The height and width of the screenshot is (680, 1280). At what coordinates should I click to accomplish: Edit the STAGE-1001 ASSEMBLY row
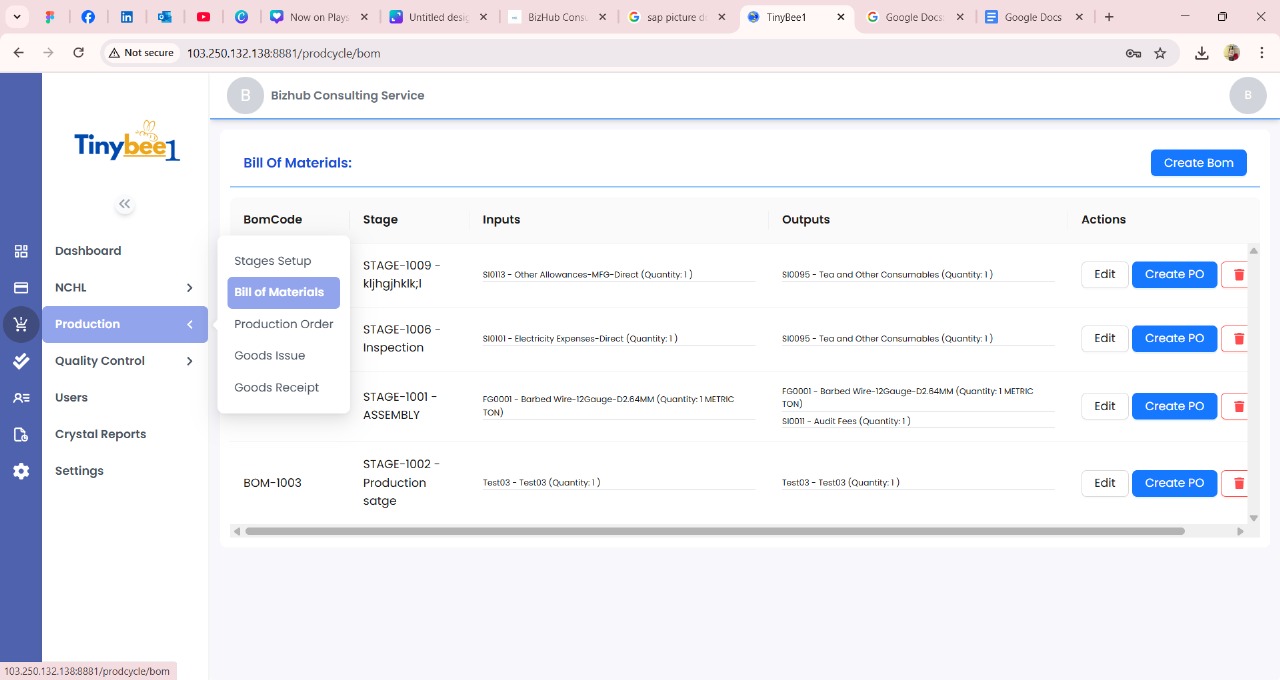pos(1104,406)
